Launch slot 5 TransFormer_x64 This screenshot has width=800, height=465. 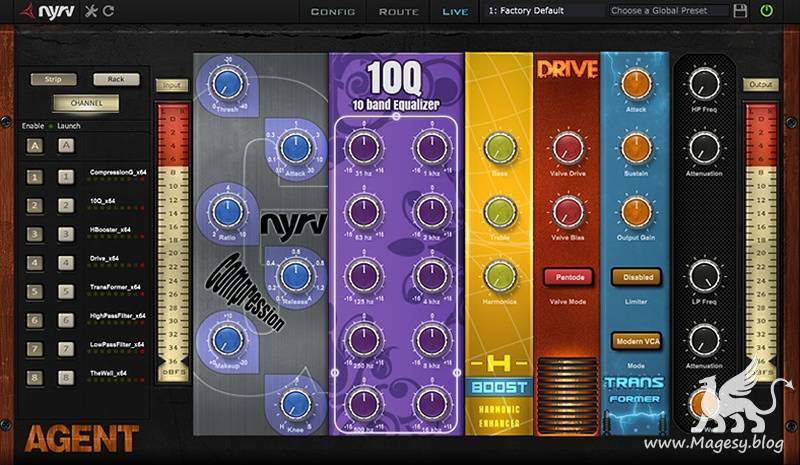click(66, 291)
